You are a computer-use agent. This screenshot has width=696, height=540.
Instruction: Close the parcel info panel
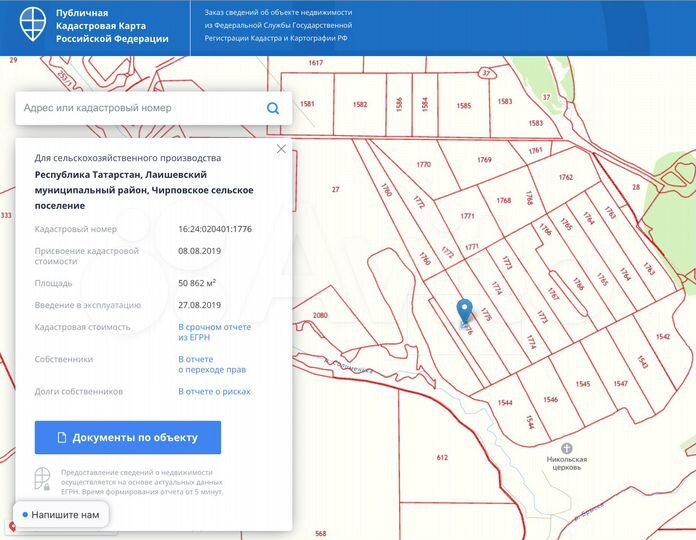281,149
